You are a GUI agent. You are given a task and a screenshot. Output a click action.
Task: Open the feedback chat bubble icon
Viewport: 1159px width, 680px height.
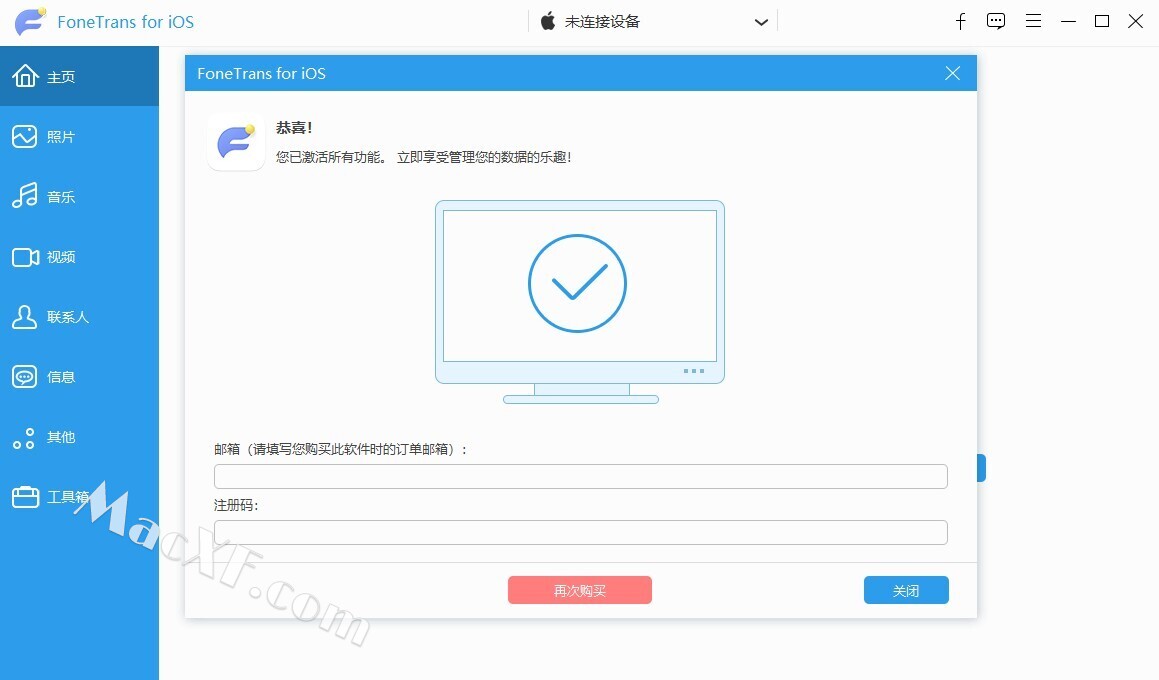click(x=996, y=21)
